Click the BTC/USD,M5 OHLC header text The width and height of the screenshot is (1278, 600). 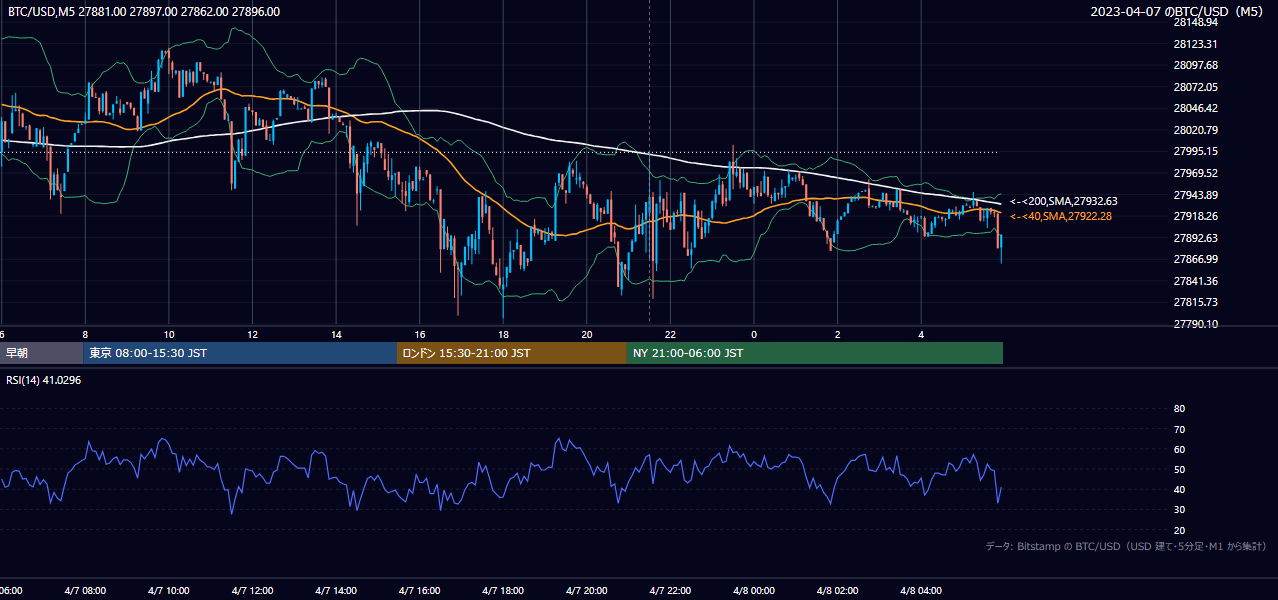pyautogui.click(x=144, y=12)
